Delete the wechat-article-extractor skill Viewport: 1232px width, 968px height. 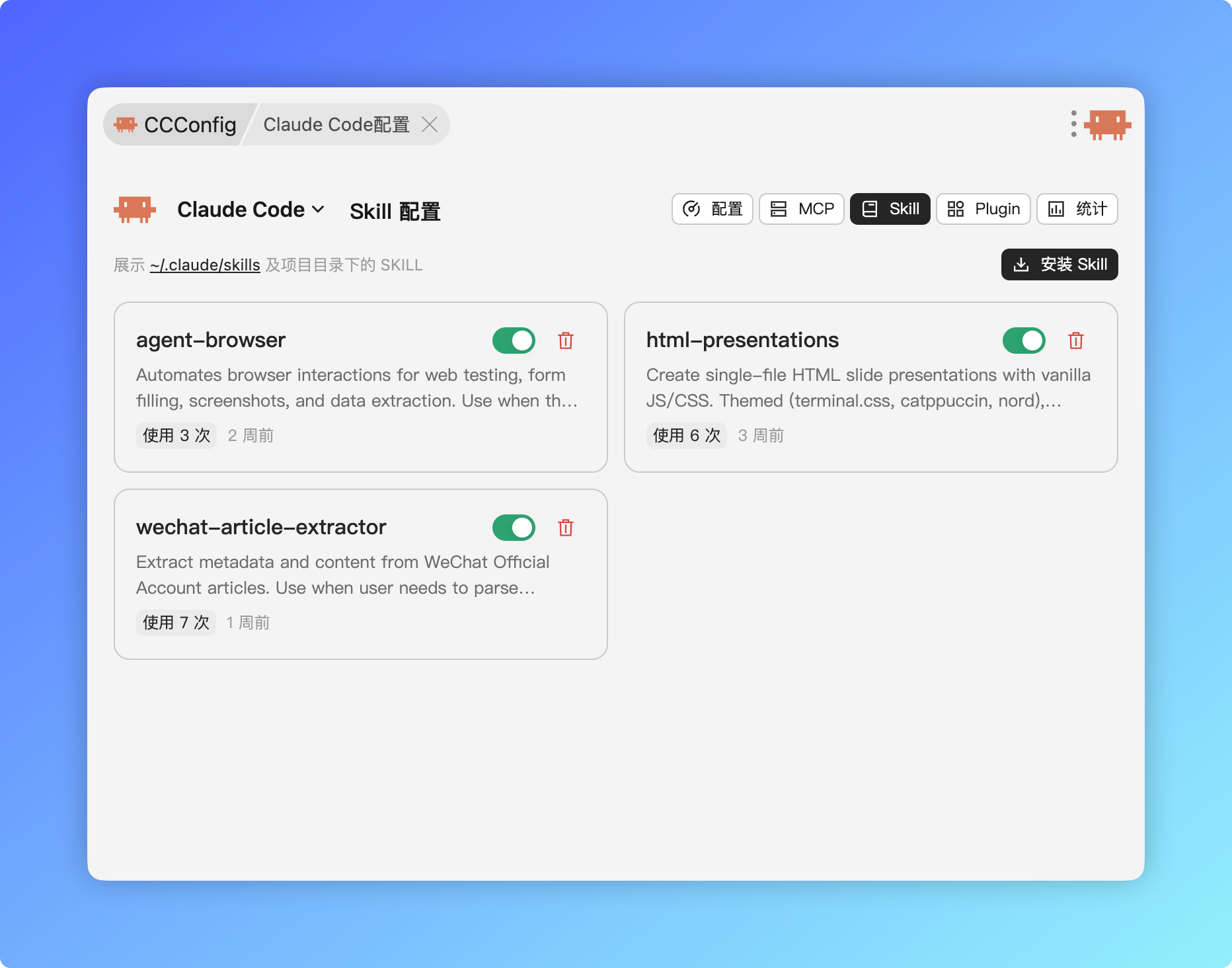566,528
